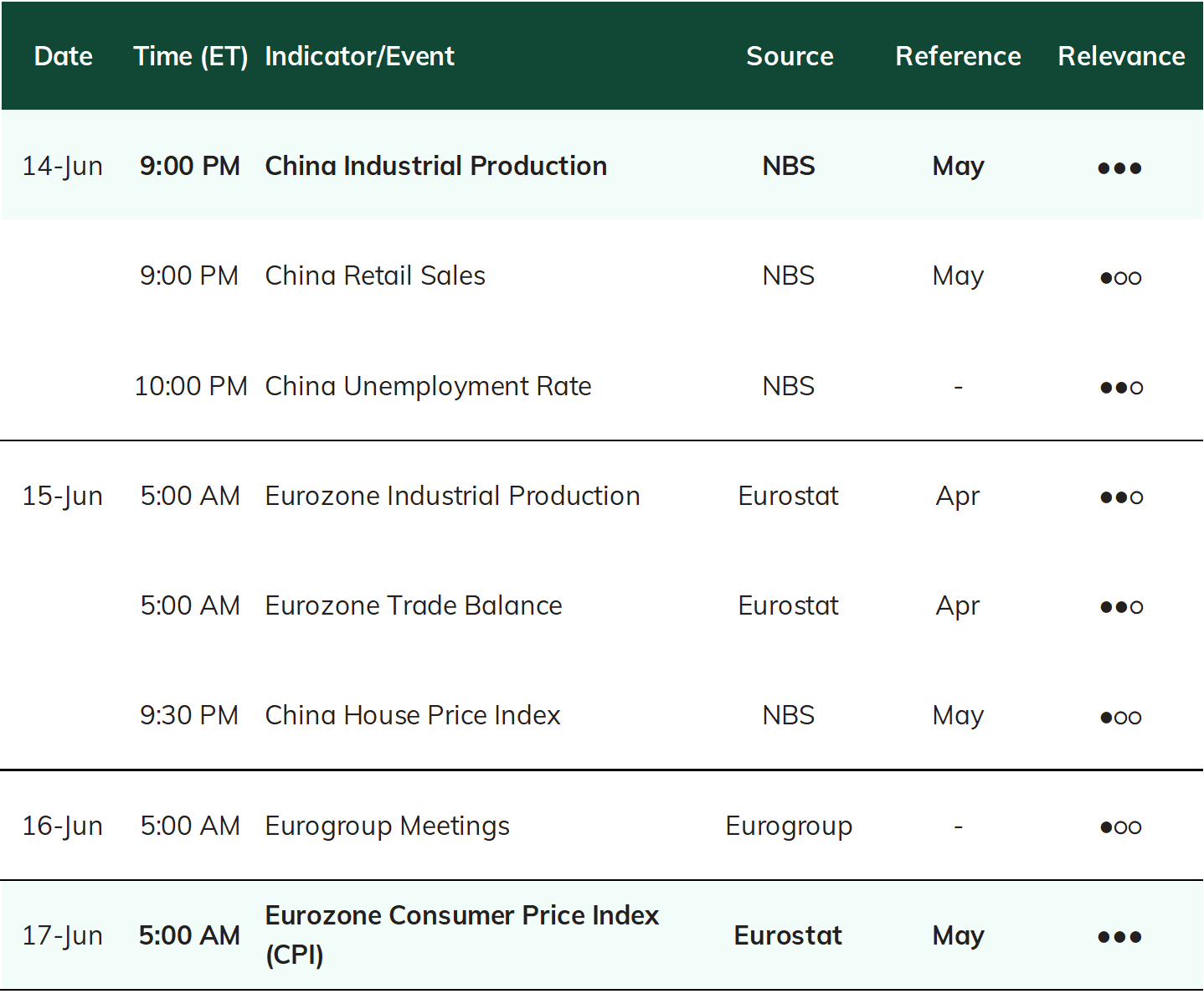This screenshot has height=999, width=1204.
Task: Click 5:00 AM time for Eurozone Industrial Production
Action: point(190,496)
